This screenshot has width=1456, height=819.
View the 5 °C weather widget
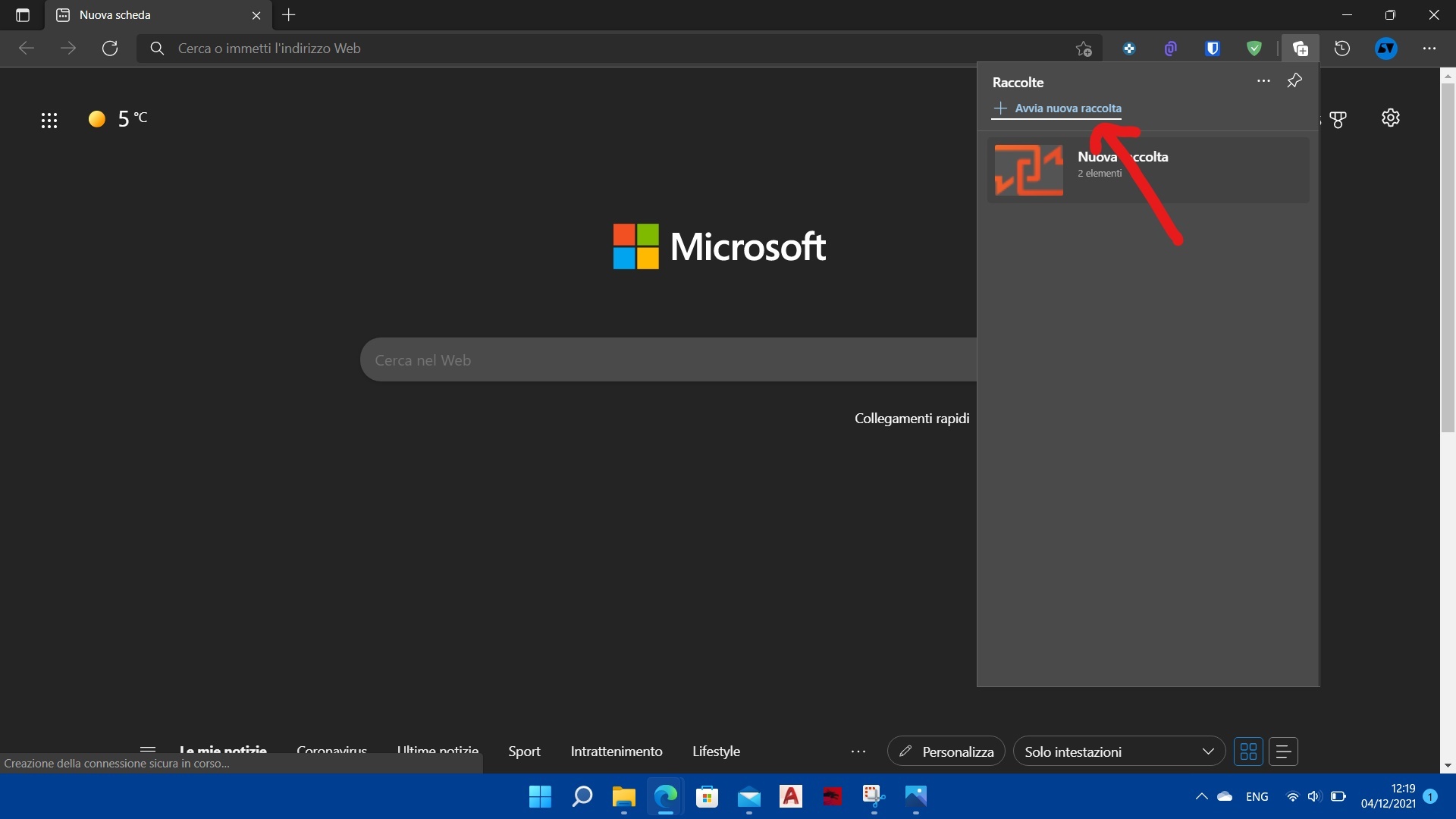118,119
